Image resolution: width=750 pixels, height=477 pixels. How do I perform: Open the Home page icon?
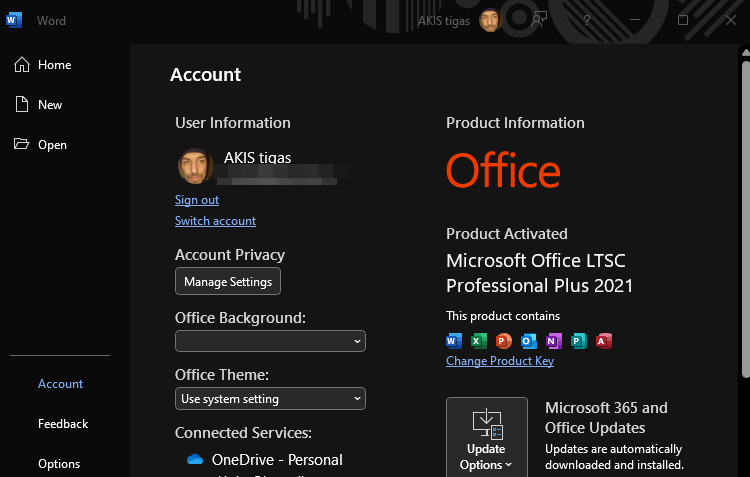click(x=22, y=65)
